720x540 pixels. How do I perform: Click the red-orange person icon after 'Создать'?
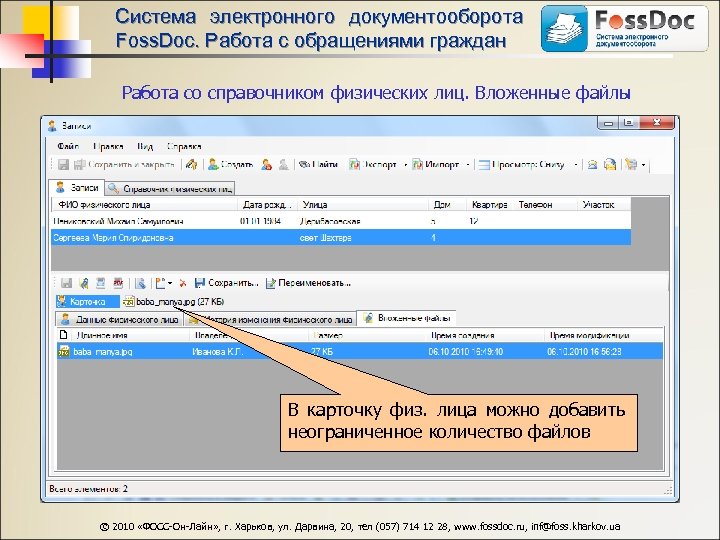point(266,164)
